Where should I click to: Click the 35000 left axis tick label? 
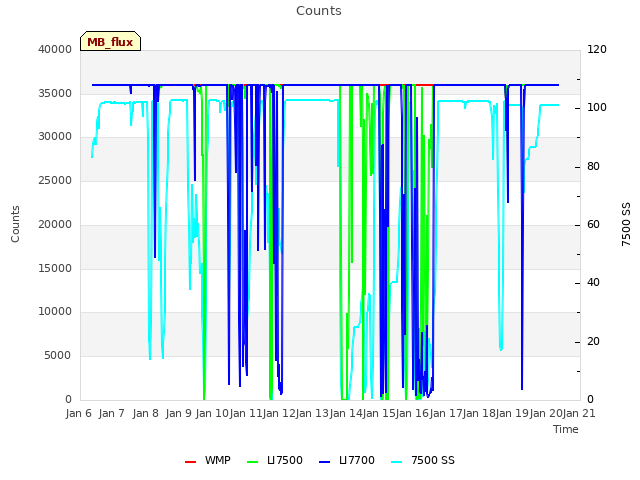(x=55, y=93)
